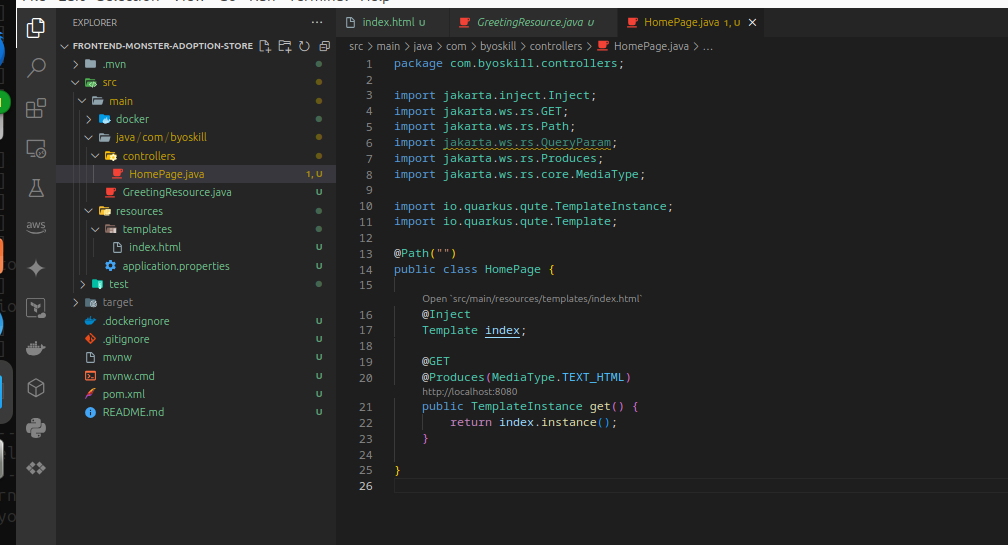Open the Python panel in activity bar

(36, 428)
